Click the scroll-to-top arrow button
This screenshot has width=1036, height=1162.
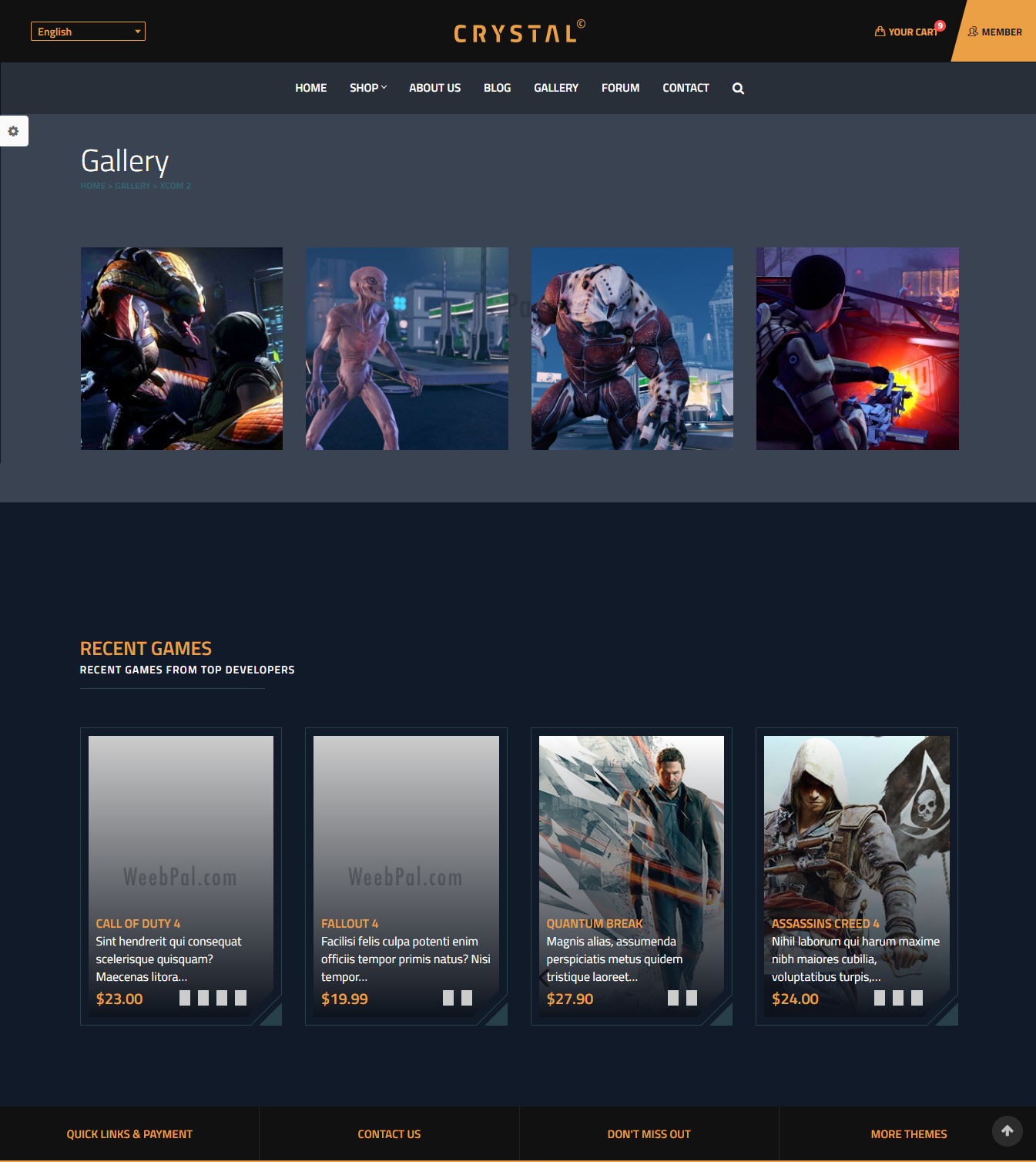point(1008,1131)
